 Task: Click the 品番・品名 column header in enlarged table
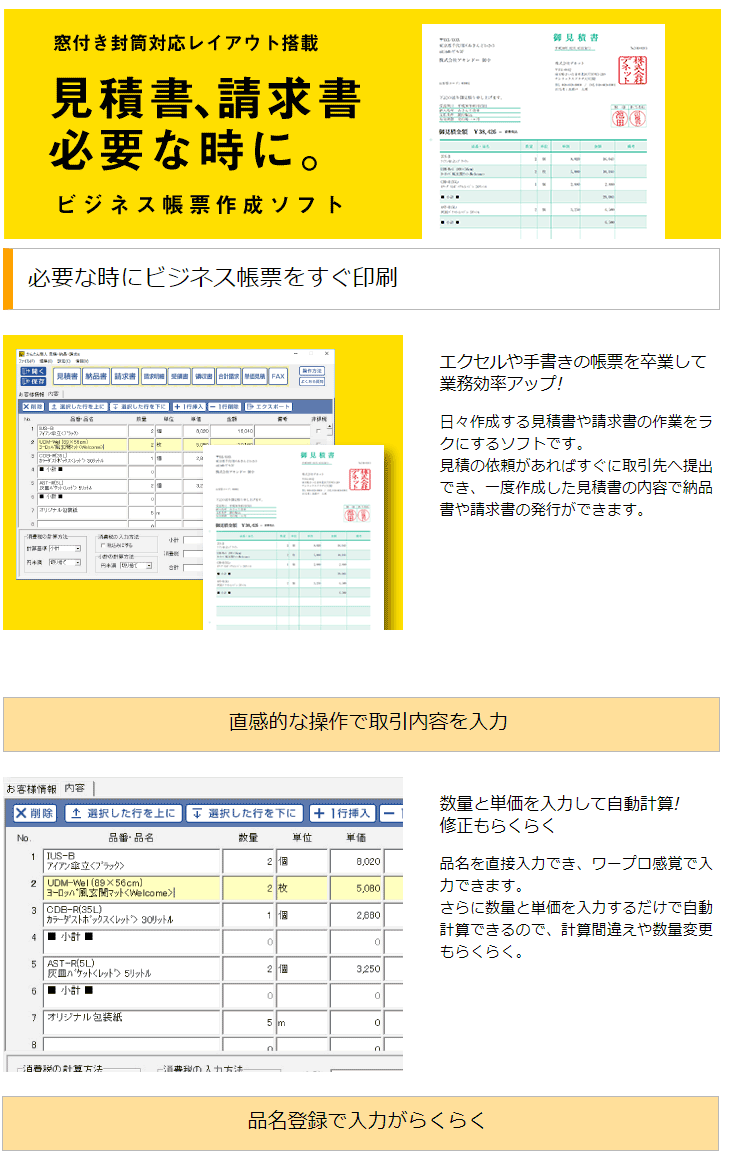pos(131,837)
